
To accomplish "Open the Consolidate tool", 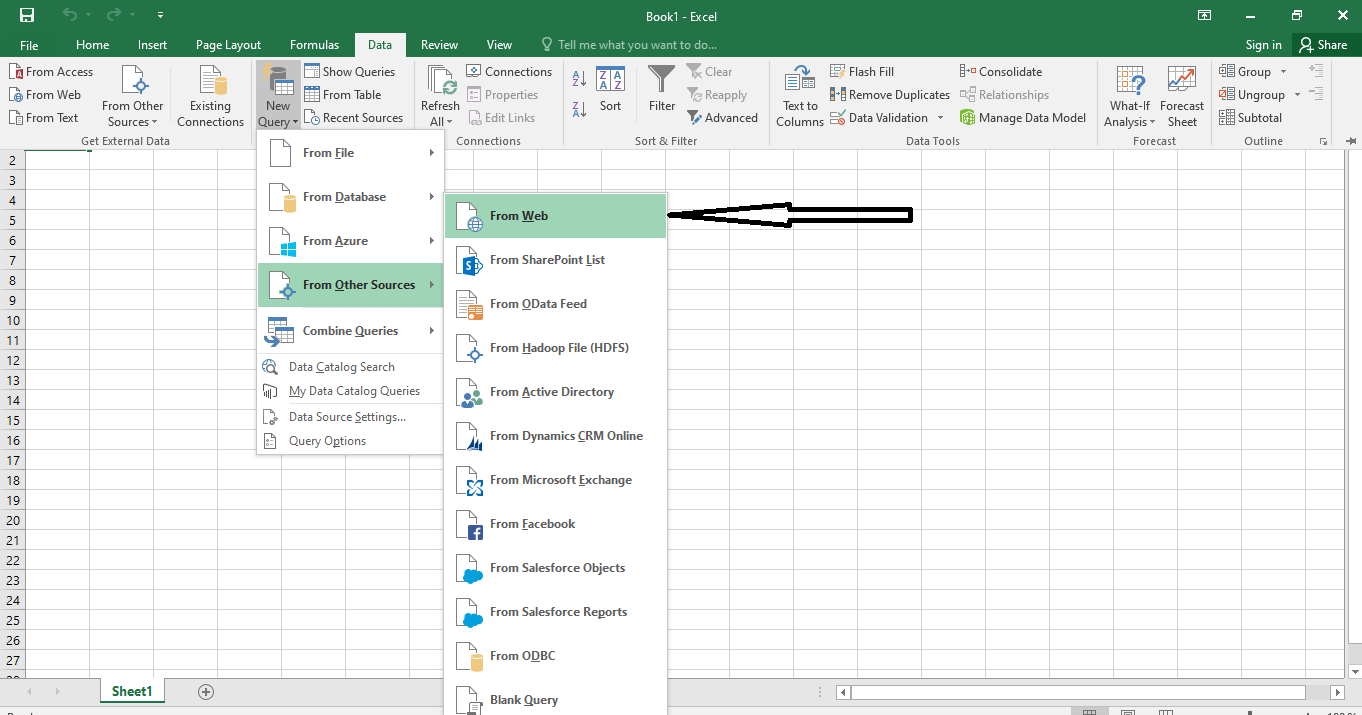I will pos(1001,71).
